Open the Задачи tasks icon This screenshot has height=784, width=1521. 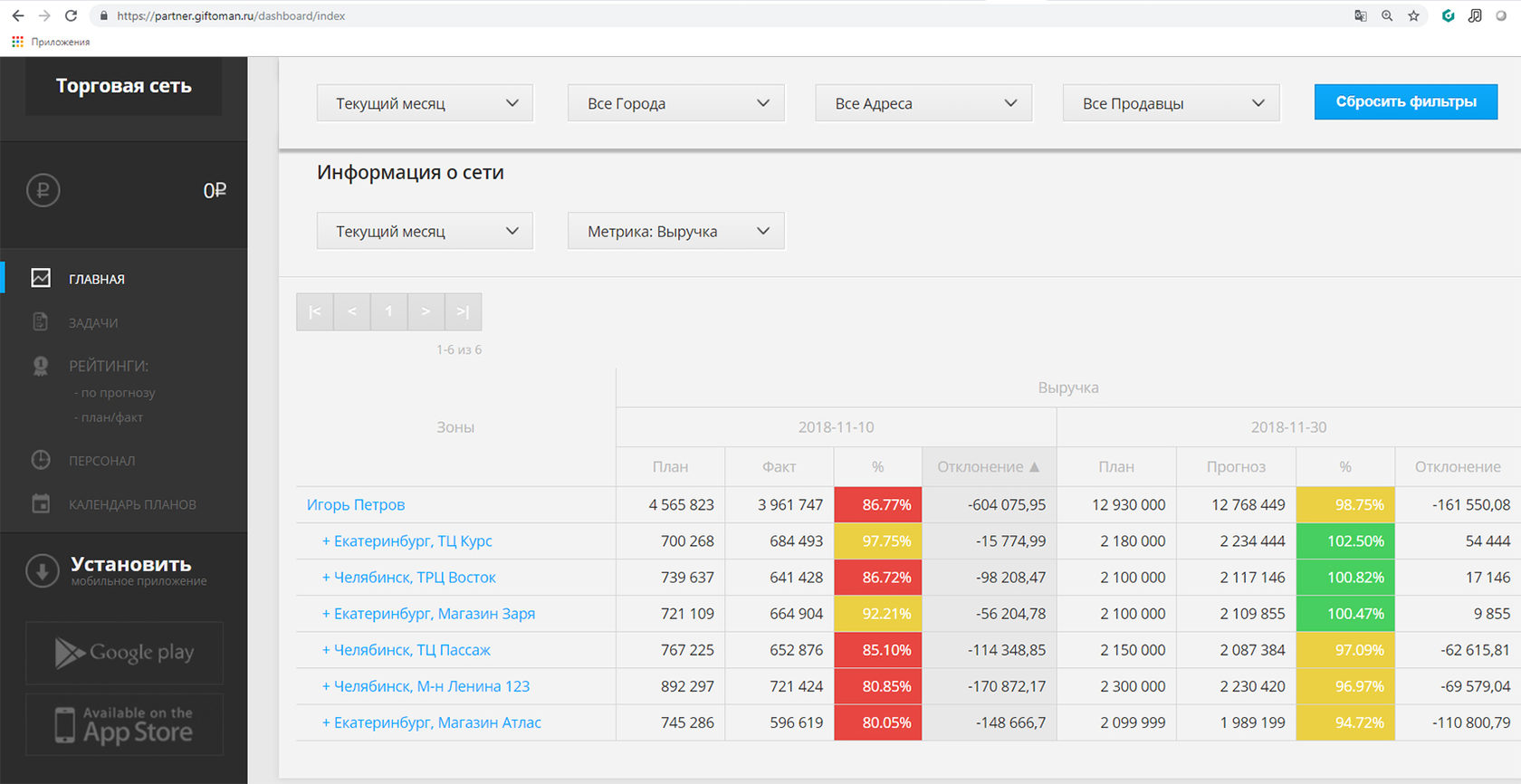point(41,322)
